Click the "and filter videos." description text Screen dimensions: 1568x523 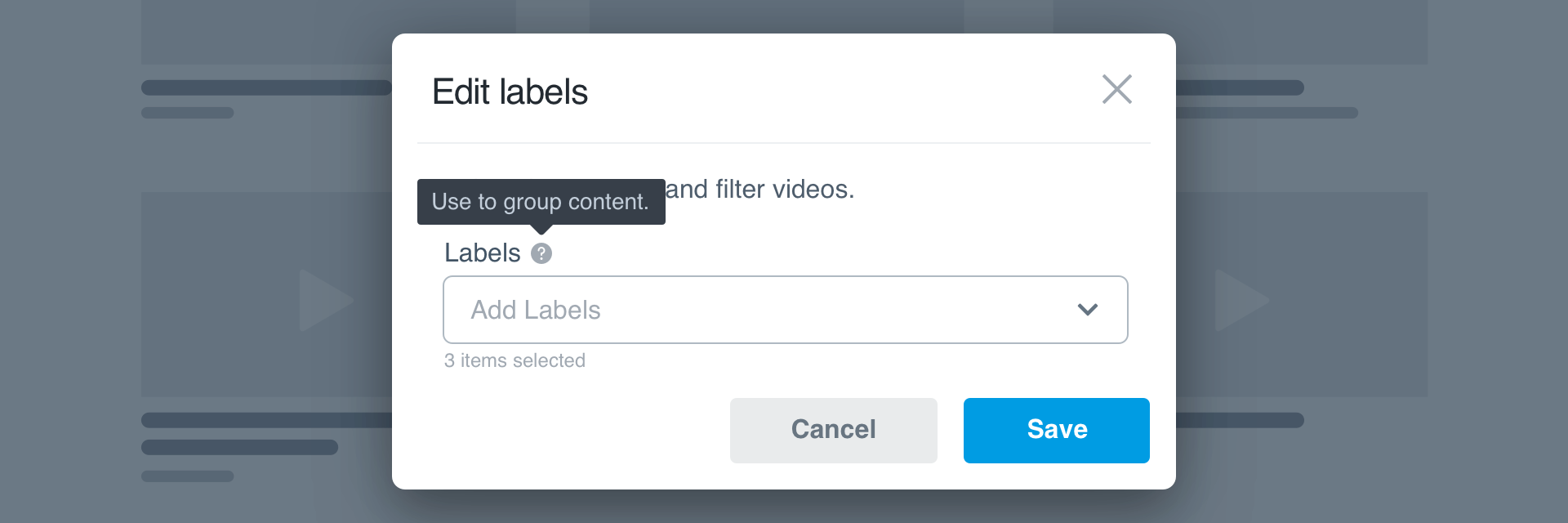point(759,190)
